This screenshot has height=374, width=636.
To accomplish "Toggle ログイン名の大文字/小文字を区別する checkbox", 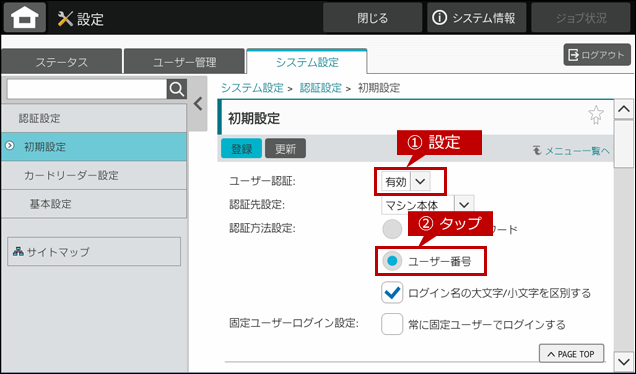I will point(392,292).
